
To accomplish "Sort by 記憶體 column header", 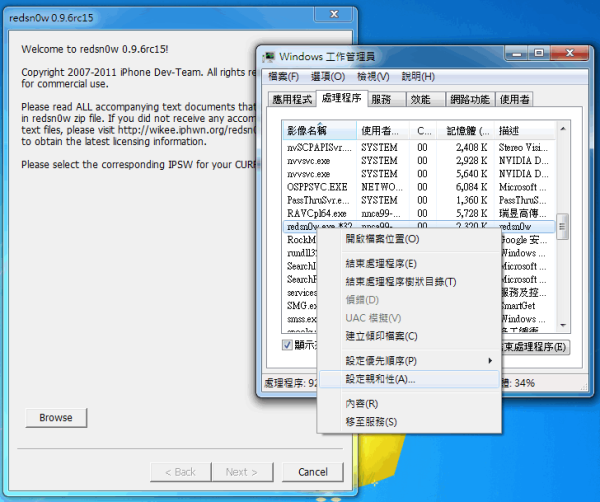I will [x=465, y=131].
